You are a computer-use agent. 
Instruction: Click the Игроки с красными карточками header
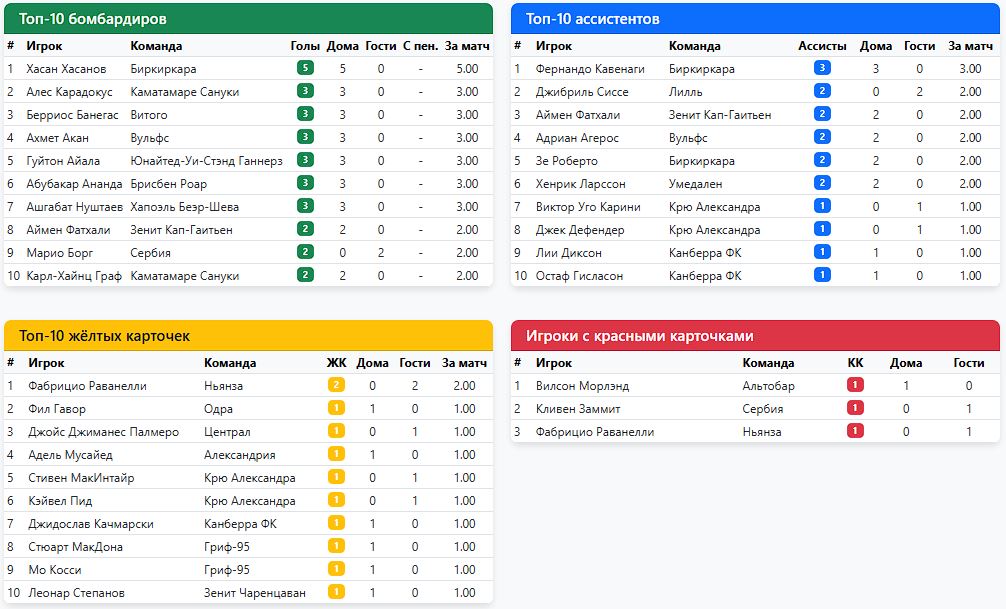click(639, 336)
